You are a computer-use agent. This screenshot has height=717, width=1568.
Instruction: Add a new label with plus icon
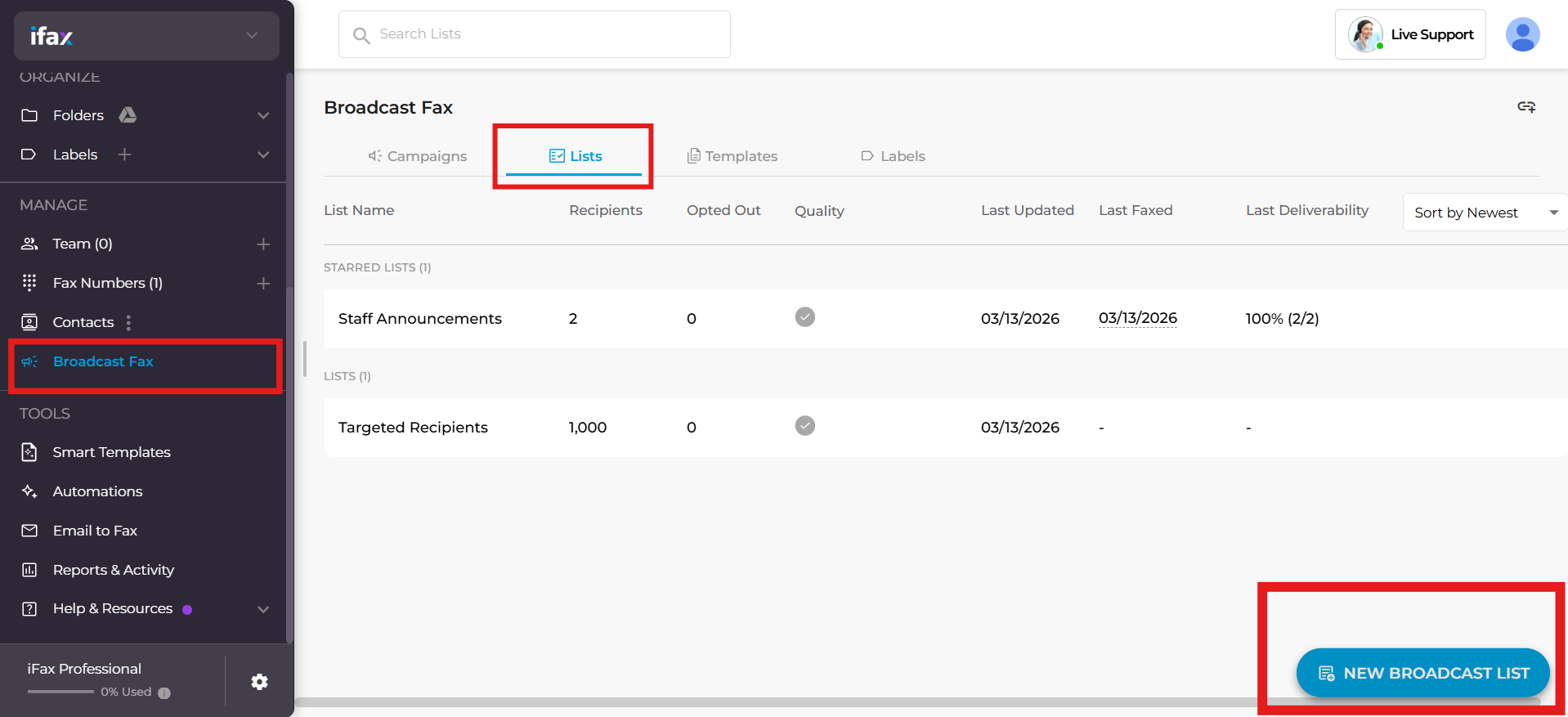[124, 155]
